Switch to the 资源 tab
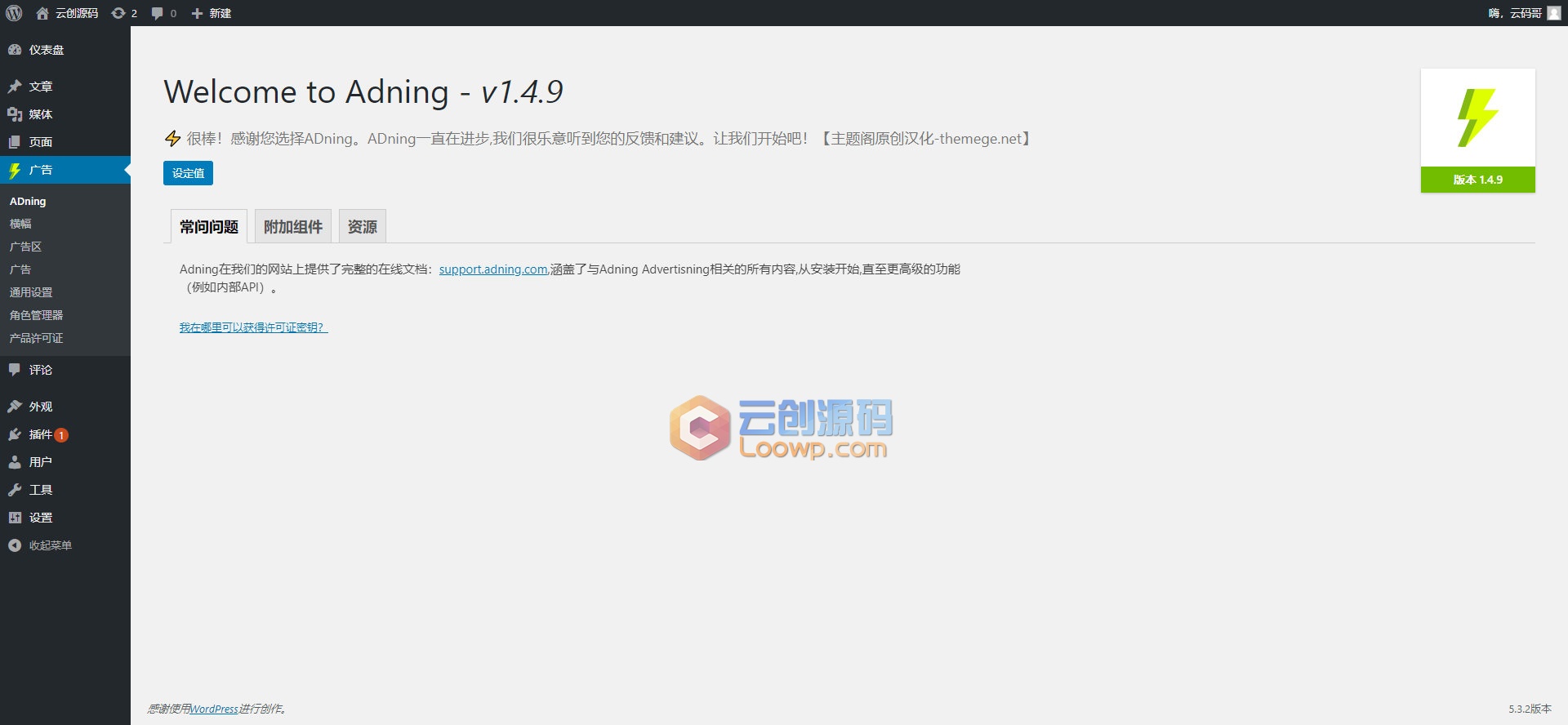1568x725 pixels. pyautogui.click(x=363, y=226)
